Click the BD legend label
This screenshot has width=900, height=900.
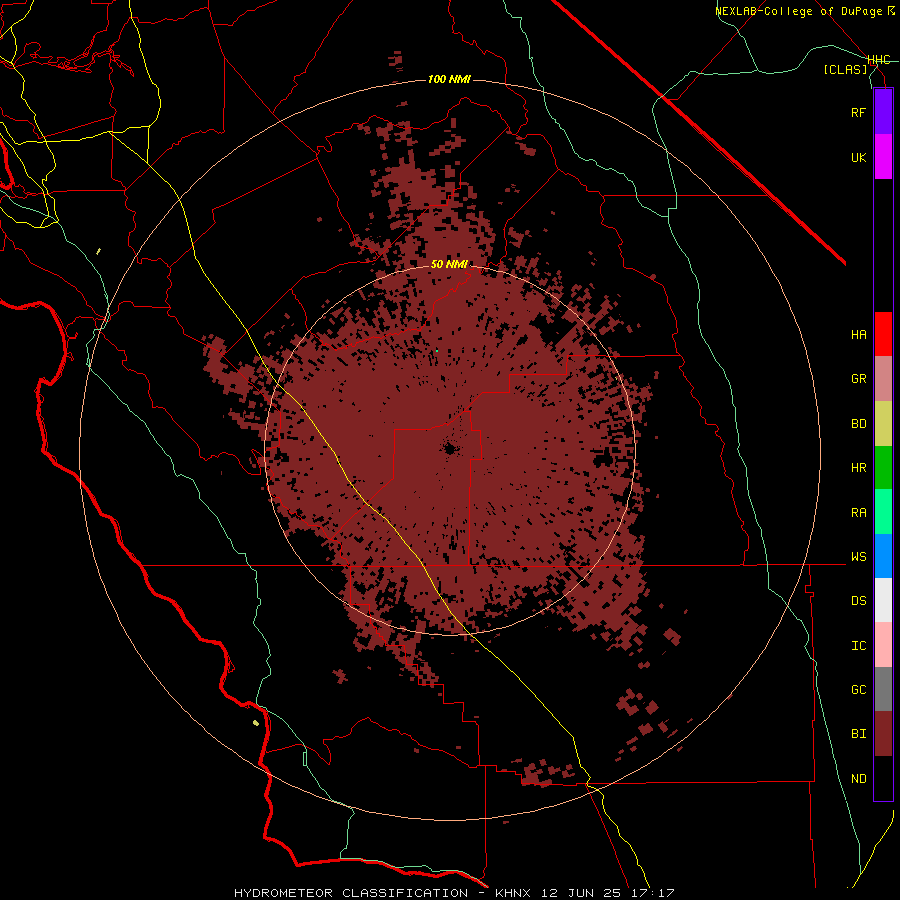[859, 424]
